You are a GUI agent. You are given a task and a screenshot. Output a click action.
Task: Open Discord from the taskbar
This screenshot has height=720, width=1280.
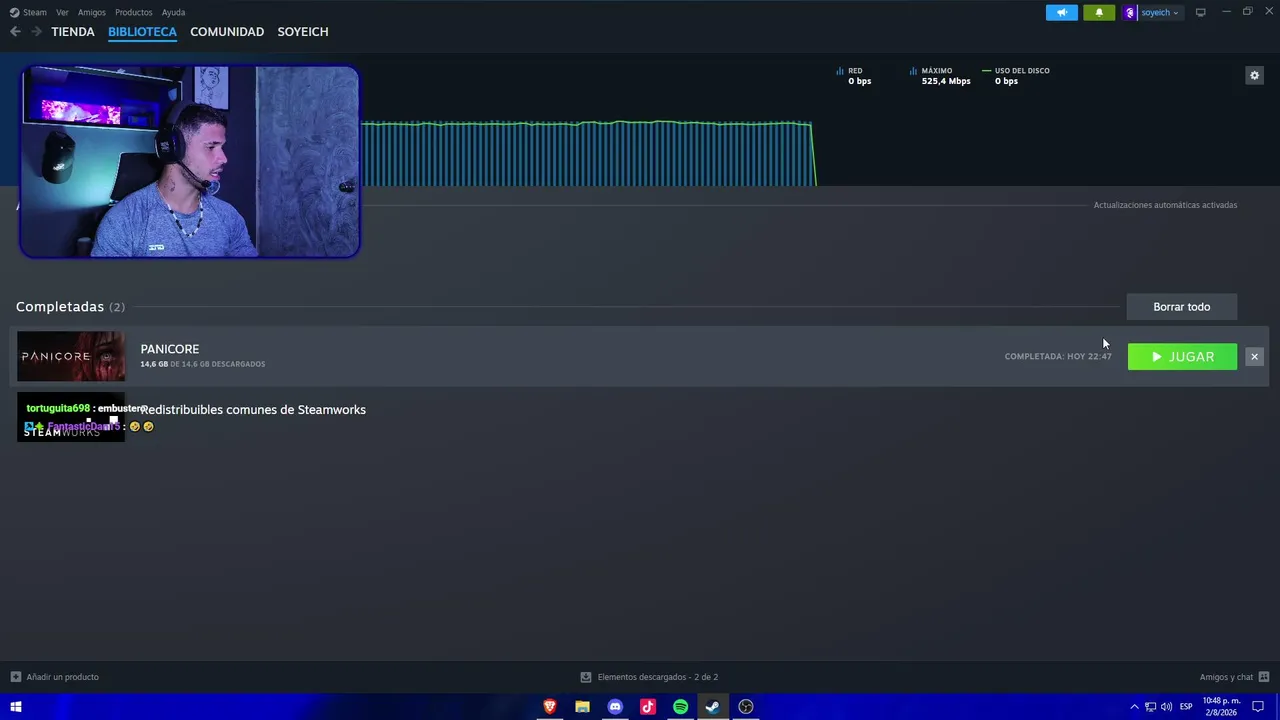point(615,707)
